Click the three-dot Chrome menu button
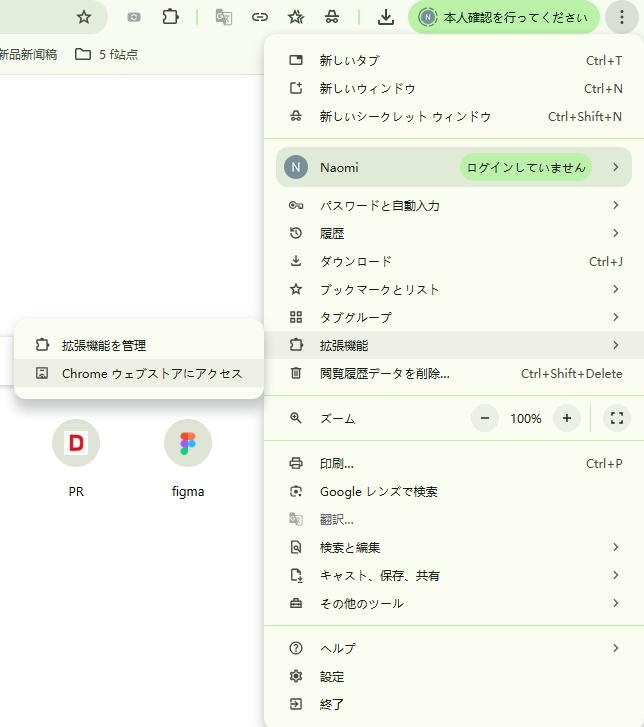Image resolution: width=644 pixels, height=727 pixels. pyautogui.click(x=622, y=17)
